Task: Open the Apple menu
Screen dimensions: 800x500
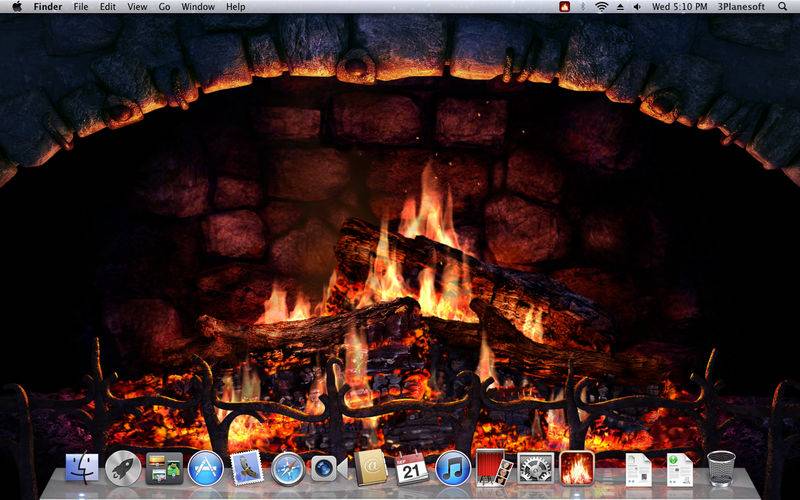Action: pos(17,7)
